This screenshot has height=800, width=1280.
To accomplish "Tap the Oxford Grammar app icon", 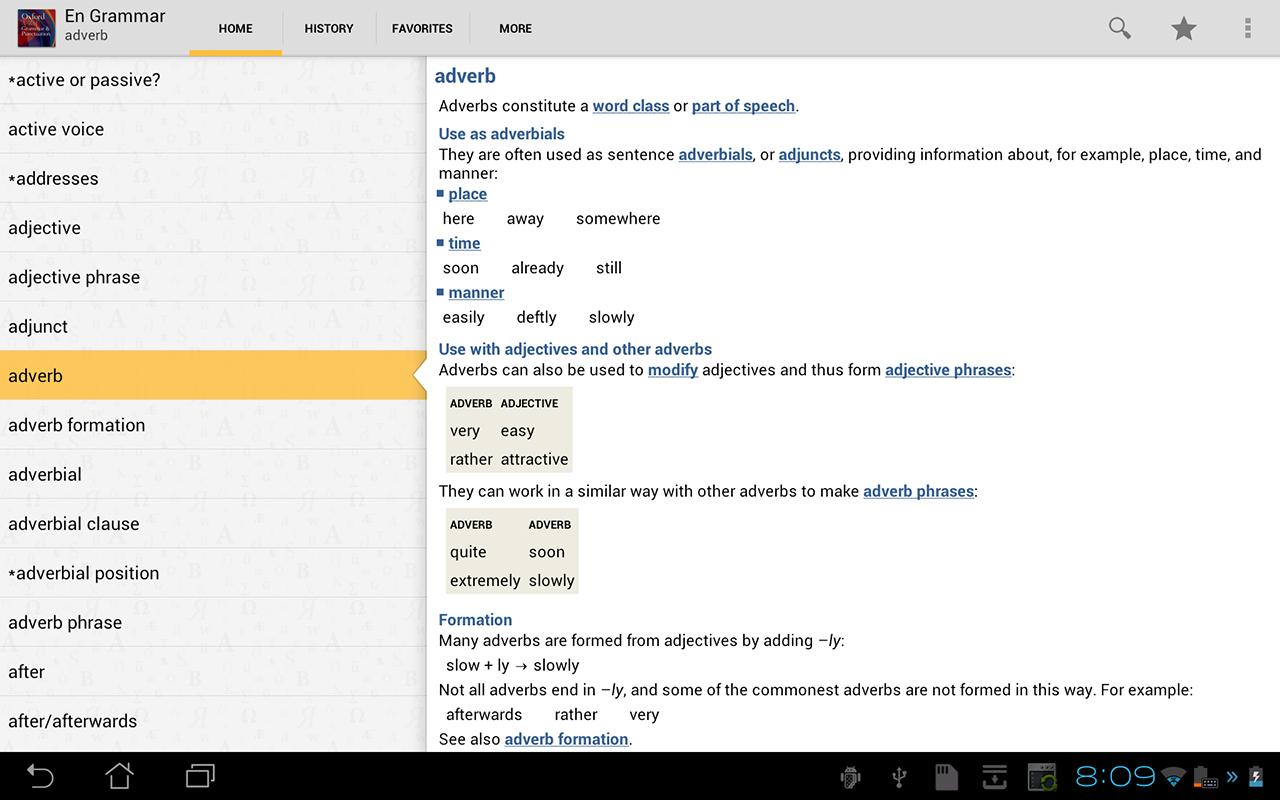I will pos(36,28).
